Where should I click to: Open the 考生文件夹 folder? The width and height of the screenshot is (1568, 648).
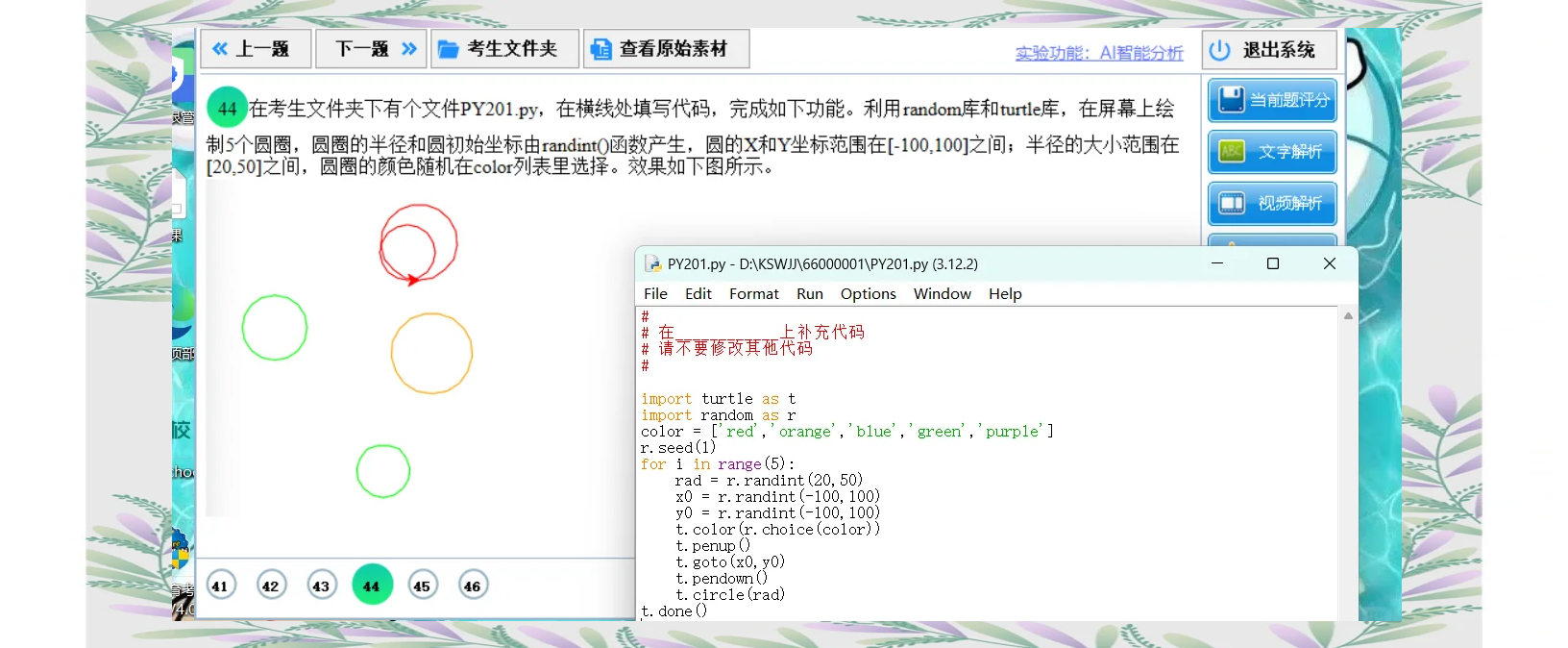coord(504,49)
